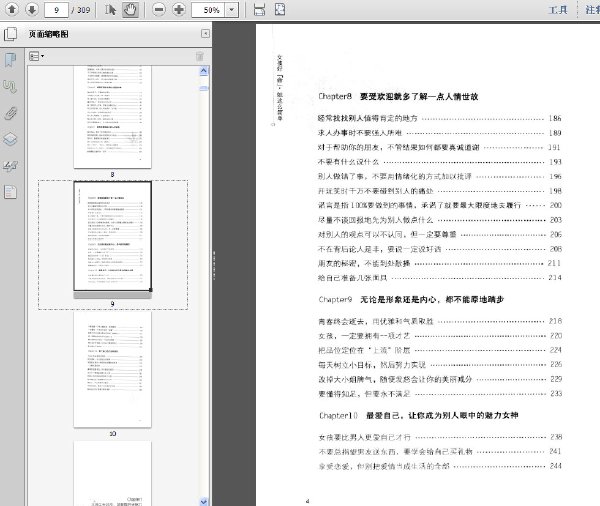Click thumbnail scrollbar down arrow
The height and width of the screenshot is (506, 600).
204,501
